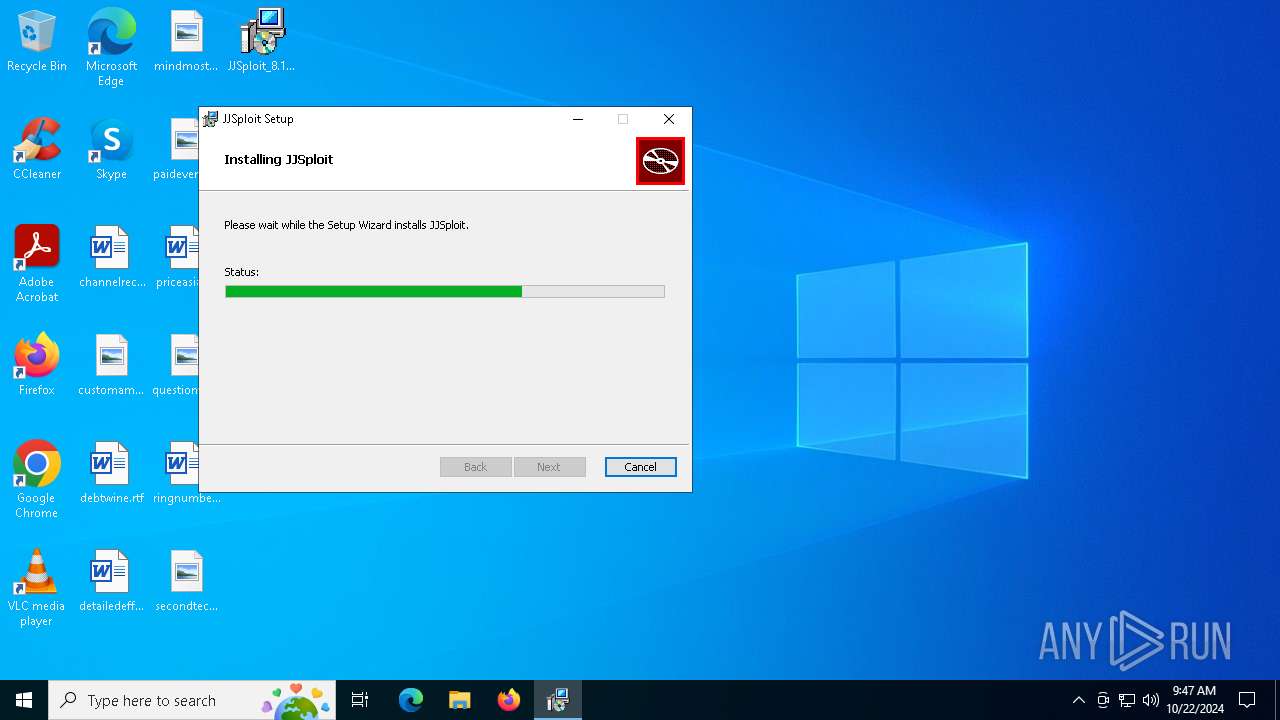The image size is (1280, 720).
Task: Open File Explorer from the taskbar
Action: coord(459,700)
